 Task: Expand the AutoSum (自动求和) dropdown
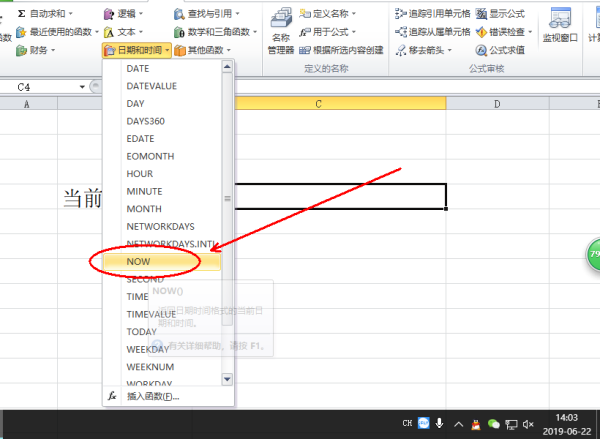tap(51, 14)
